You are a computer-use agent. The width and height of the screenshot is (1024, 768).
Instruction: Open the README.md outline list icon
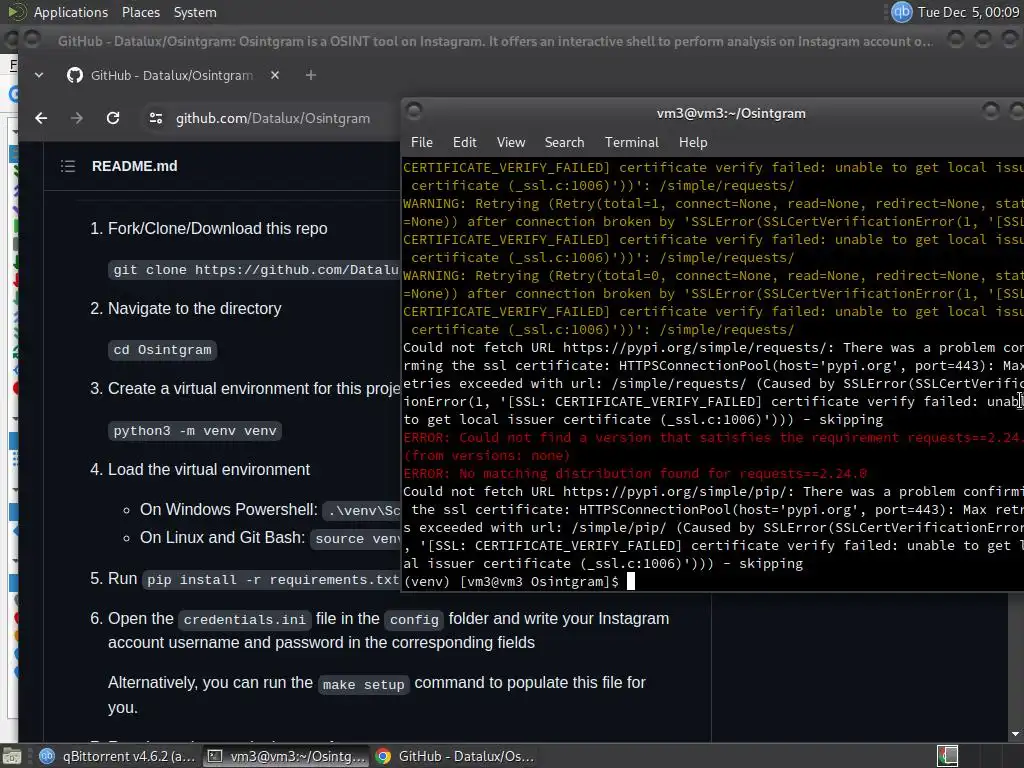pos(68,166)
